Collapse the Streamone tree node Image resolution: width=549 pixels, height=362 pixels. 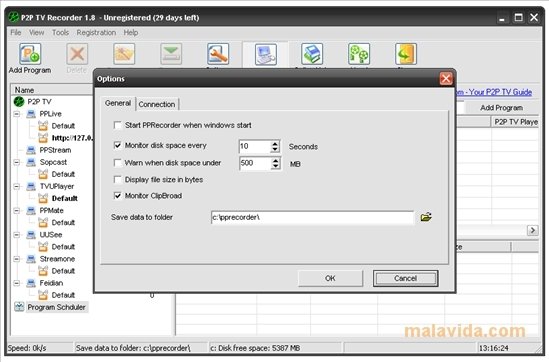pyautogui.click(x=17, y=259)
